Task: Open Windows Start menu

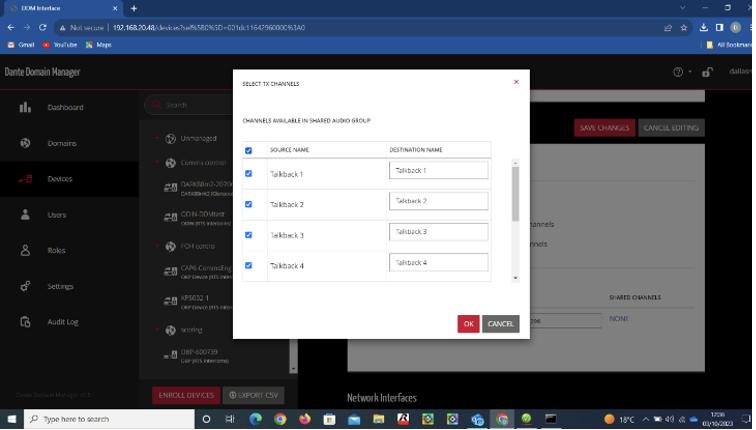Action: 12,419
